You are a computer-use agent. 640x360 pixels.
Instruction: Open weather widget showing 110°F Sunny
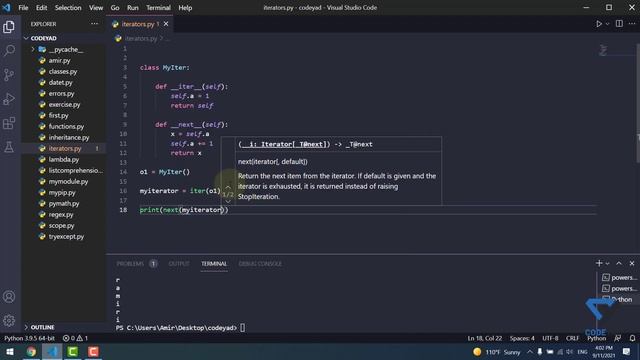click(496, 352)
